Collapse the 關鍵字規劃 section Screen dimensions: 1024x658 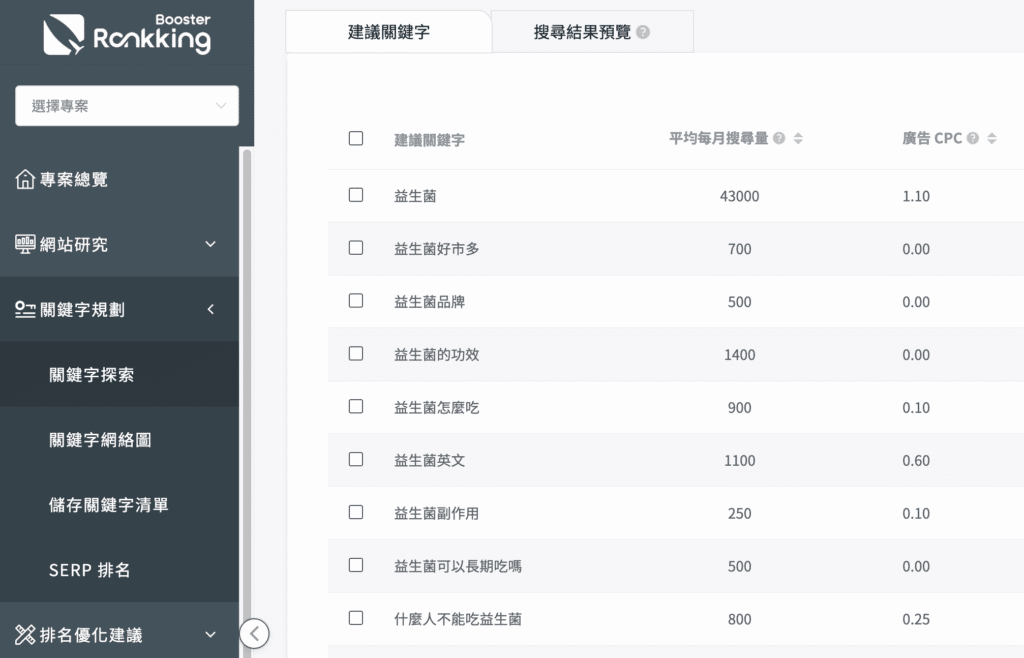210,309
